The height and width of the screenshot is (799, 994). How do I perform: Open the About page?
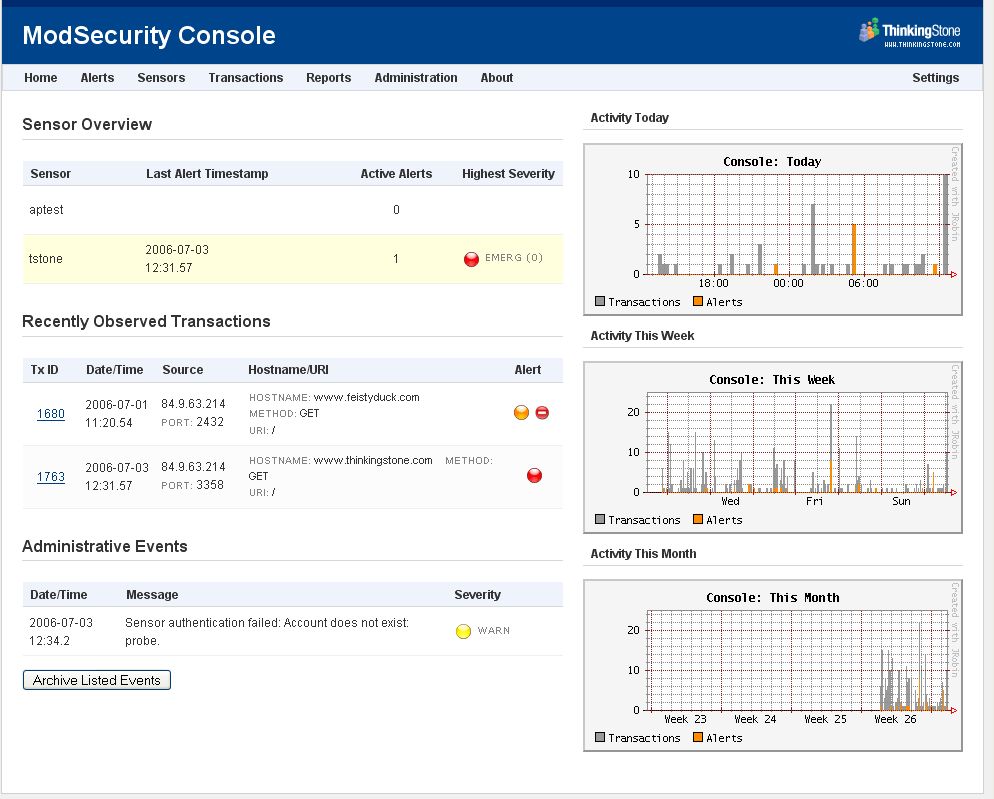click(x=496, y=77)
